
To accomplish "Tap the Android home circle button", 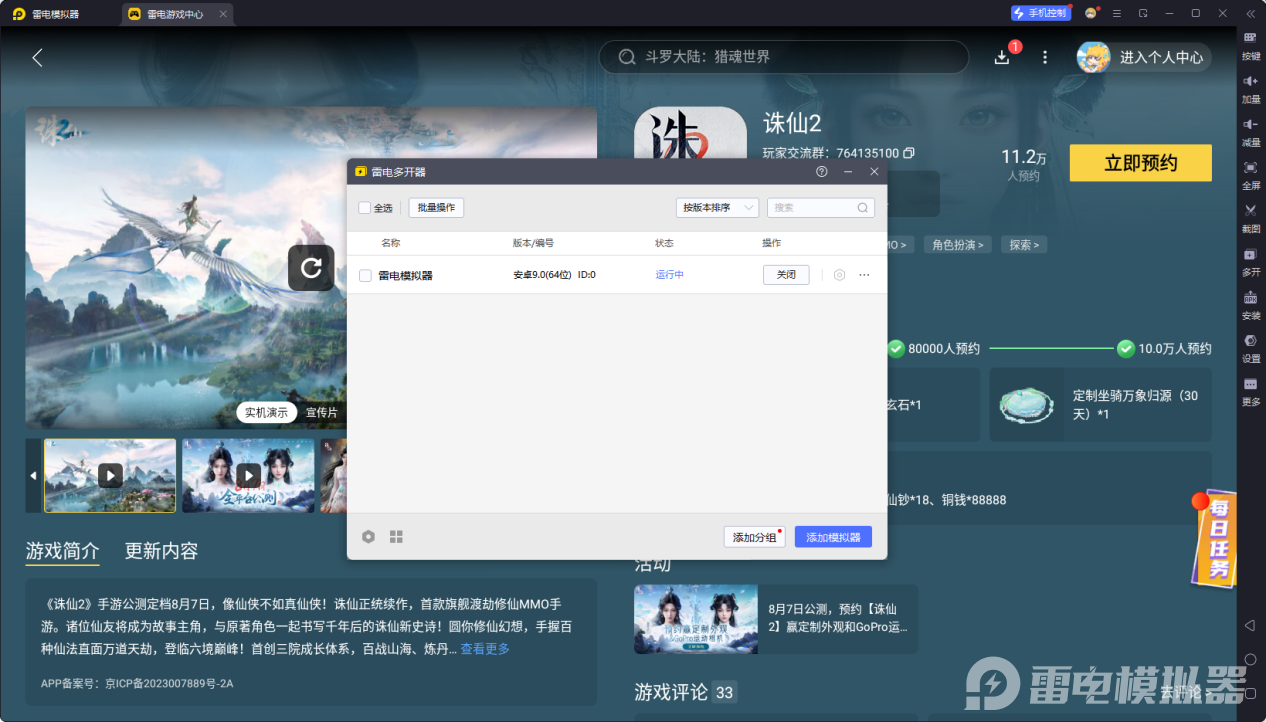I will pos(1250,659).
